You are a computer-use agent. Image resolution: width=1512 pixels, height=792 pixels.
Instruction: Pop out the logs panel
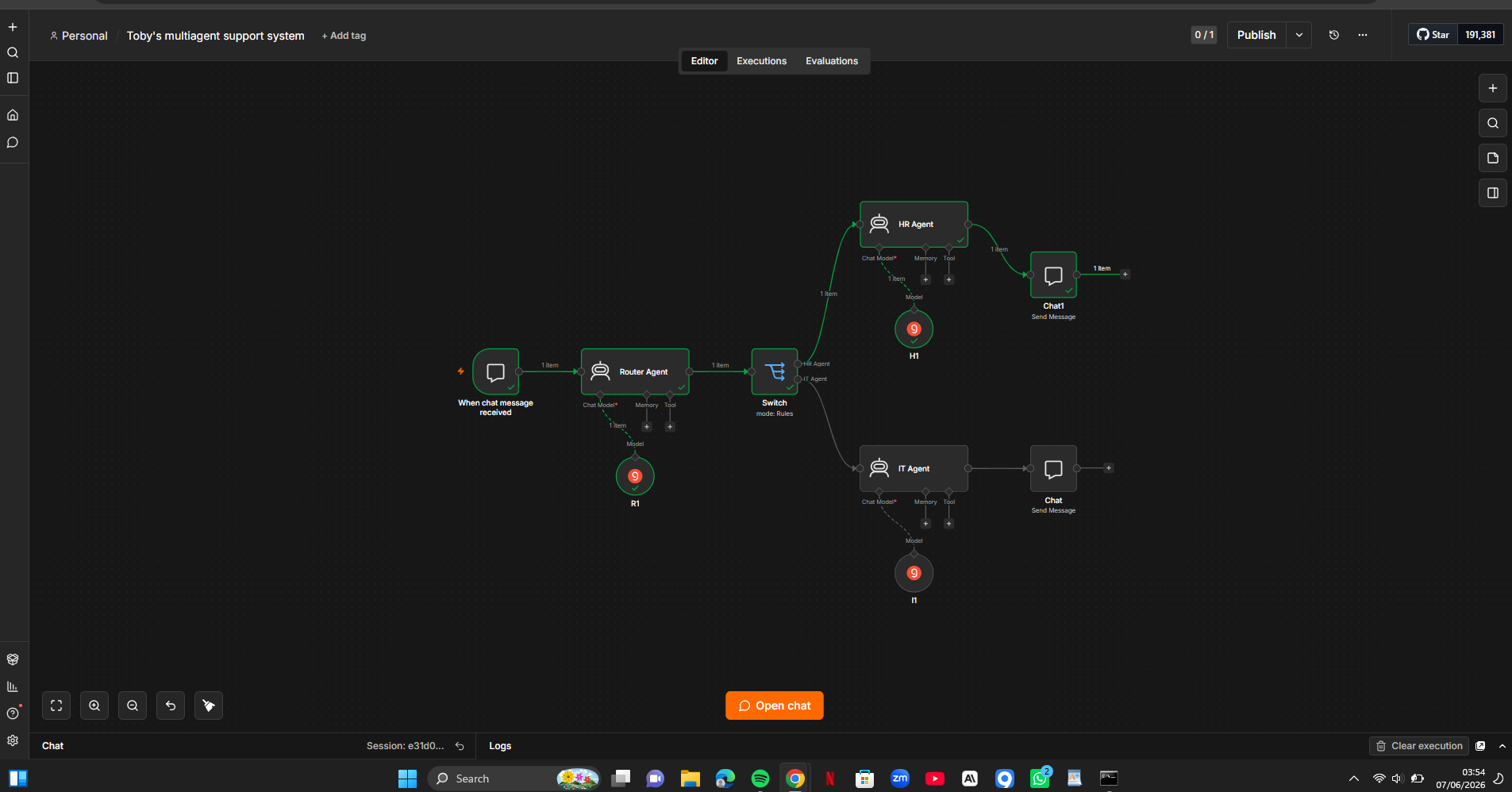click(x=1480, y=746)
